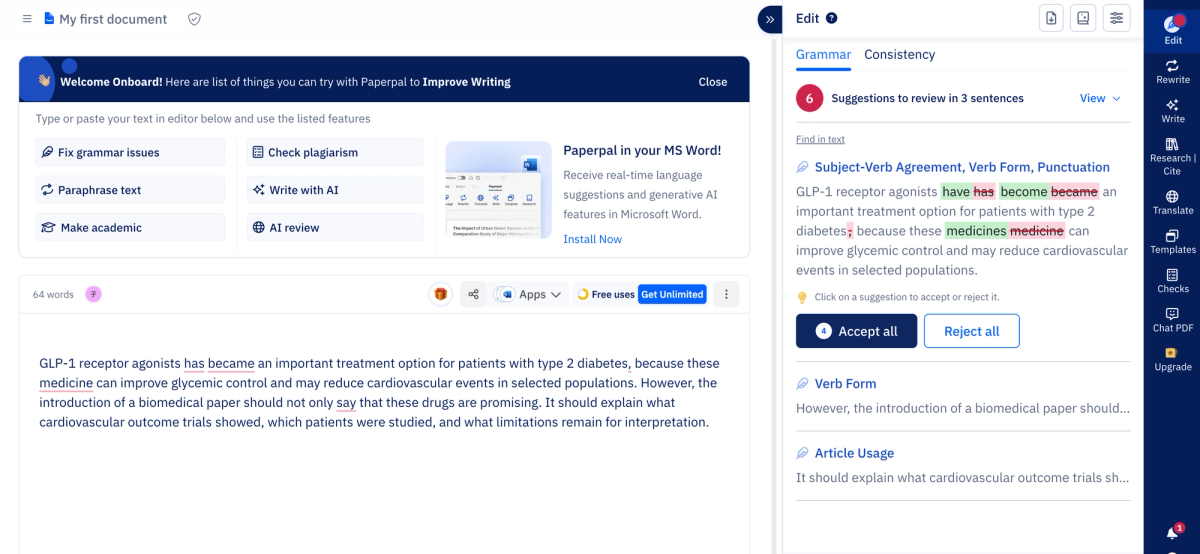Expand the View dropdown
Image resolution: width=1200 pixels, height=554 pixels.
point(1100,98)
